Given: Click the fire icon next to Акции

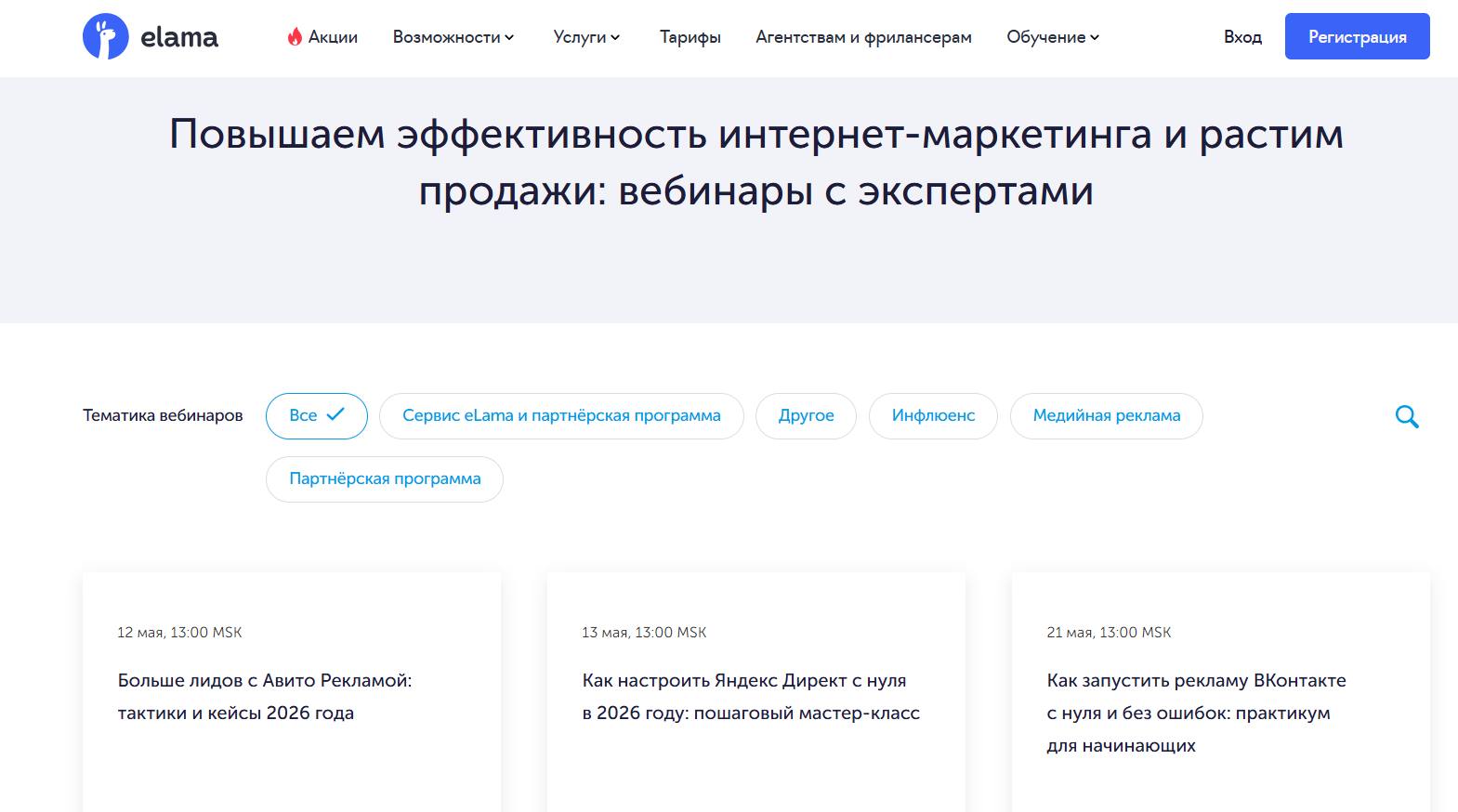Looking at the screenshot, I should [295, 36].
